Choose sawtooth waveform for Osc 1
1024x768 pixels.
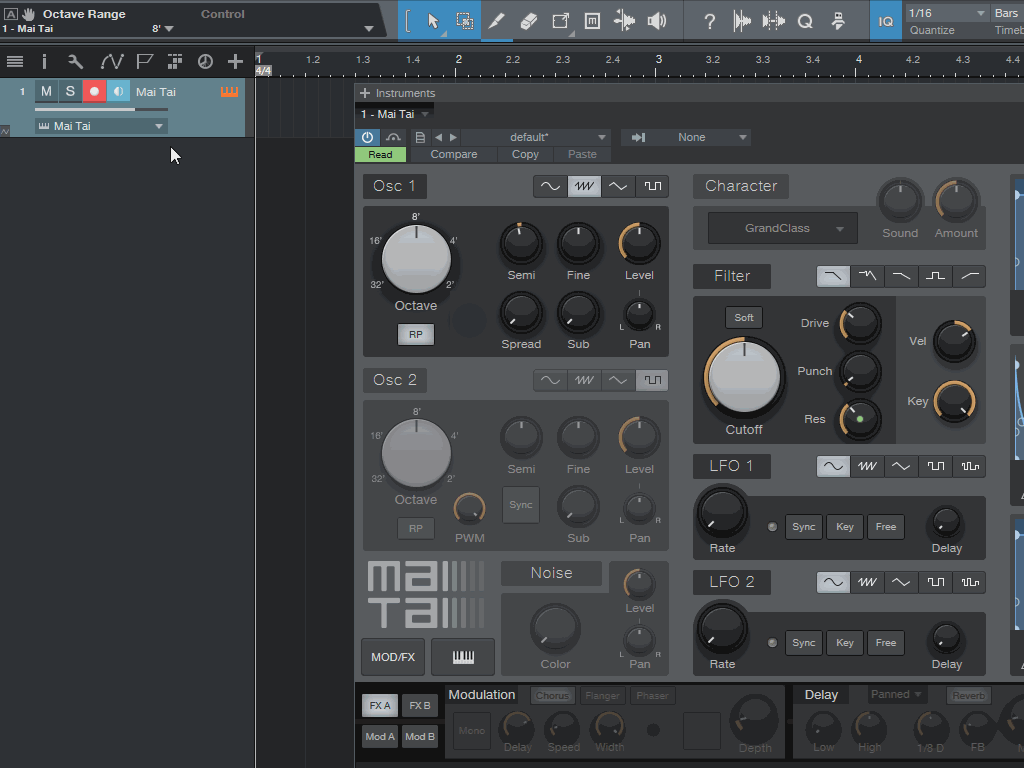coord(584,186)
